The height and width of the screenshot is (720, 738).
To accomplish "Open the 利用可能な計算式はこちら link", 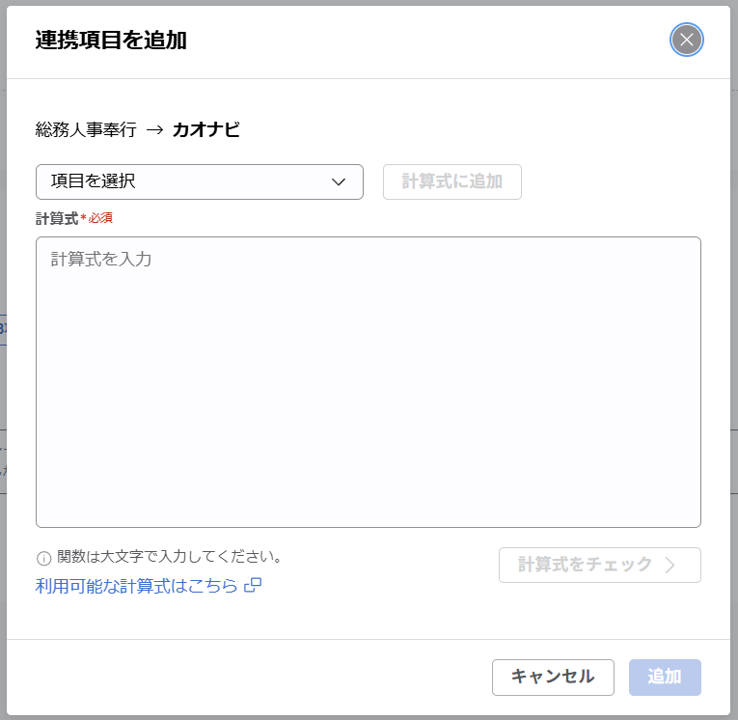I will (148, 586).
